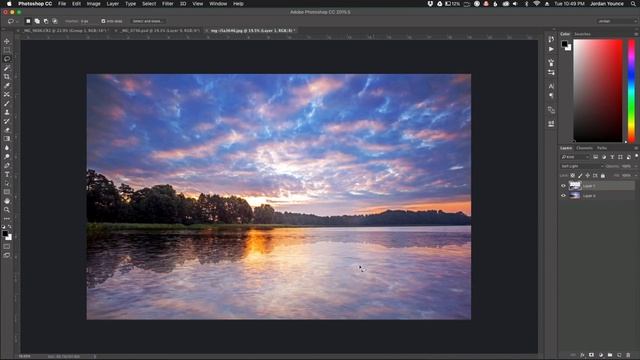This screenshot has height=360, width=640.
Task: Select the Rectangular Marquee tool
Action: point(7,50)
